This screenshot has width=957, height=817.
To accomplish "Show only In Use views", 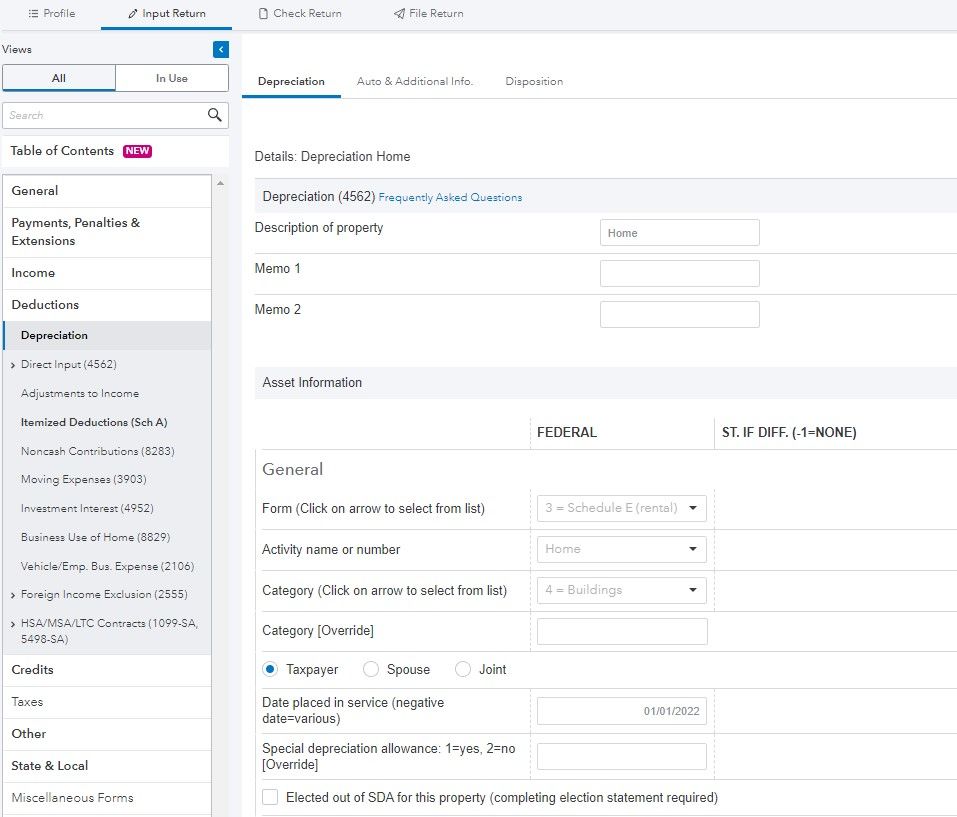I will coord(172,78).
